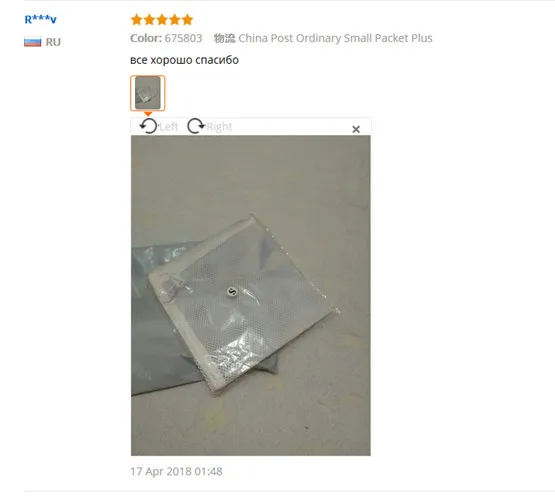Click the orange pointer below the thumbnail

(148, 114)
